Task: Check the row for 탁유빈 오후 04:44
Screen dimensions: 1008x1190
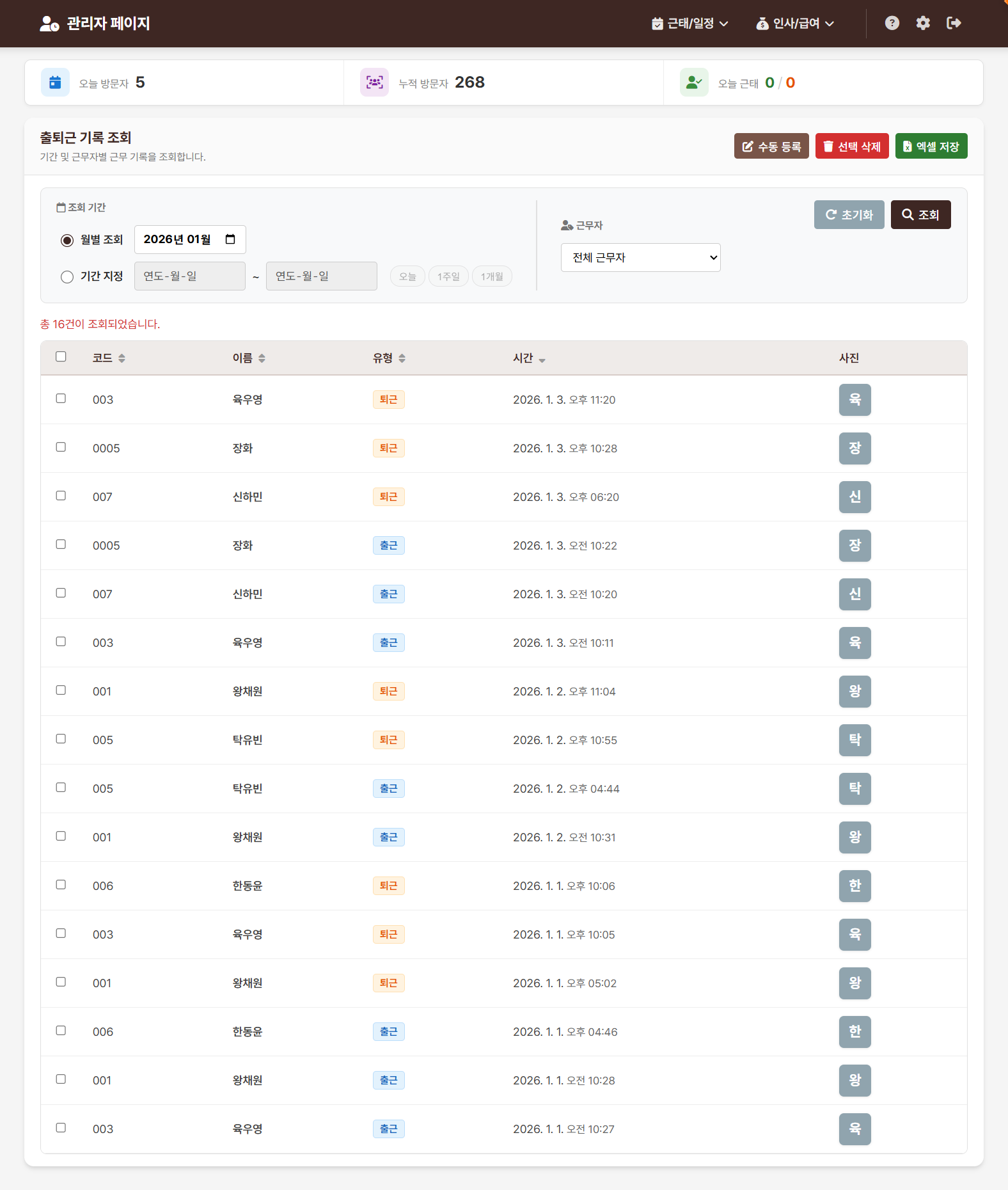Action: [x=61, y=787]
